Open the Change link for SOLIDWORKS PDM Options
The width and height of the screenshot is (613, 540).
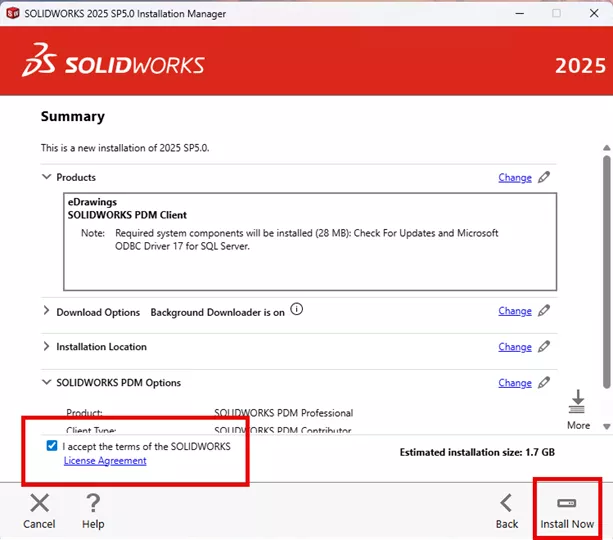[x=515, y=383]
